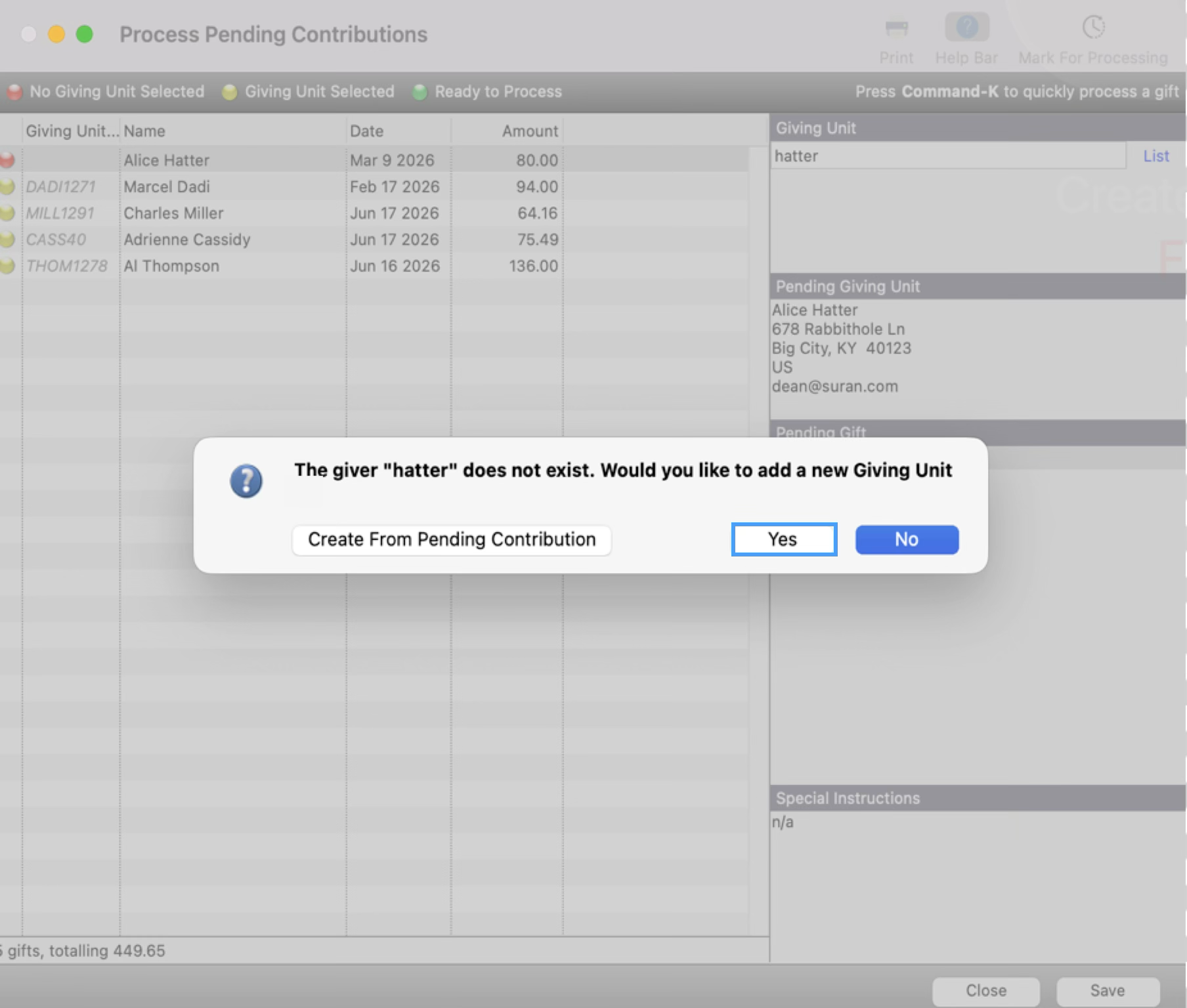
Task: Click the email dean@suran.com
Action: click(x=834, y=387)
